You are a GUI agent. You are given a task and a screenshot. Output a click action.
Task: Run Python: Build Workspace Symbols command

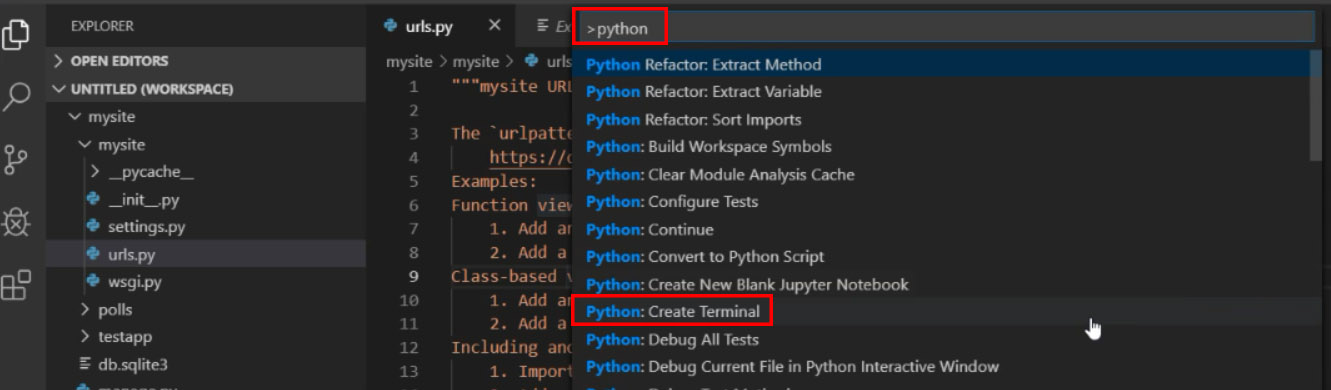point(942,147)
